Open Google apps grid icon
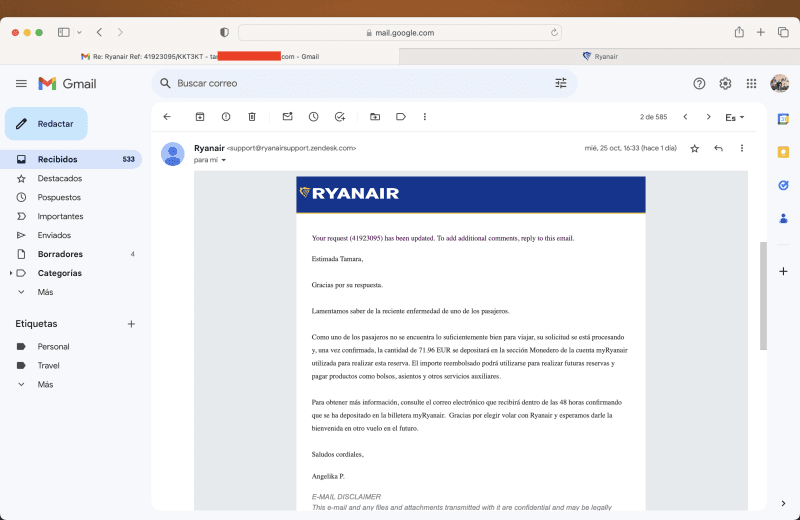 coord(751,83)
